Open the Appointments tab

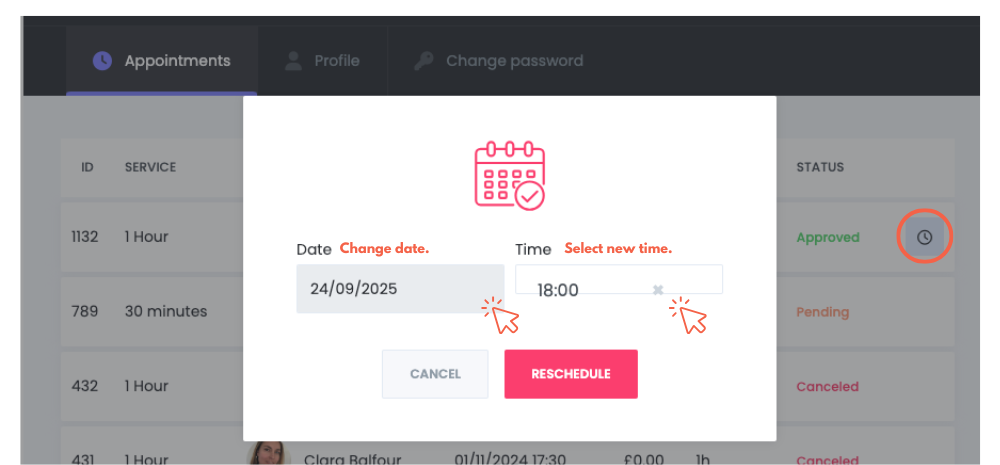point(162,61)
